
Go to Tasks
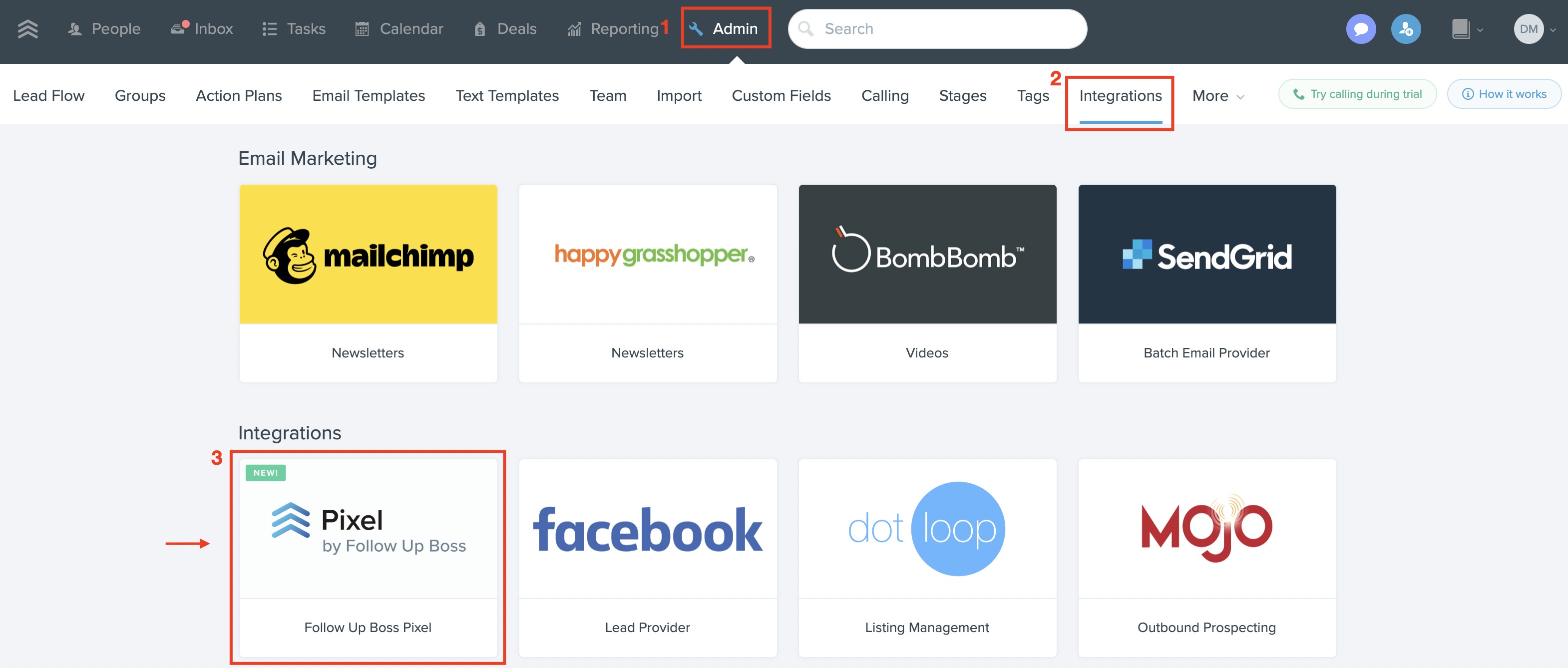click(294, 28)
